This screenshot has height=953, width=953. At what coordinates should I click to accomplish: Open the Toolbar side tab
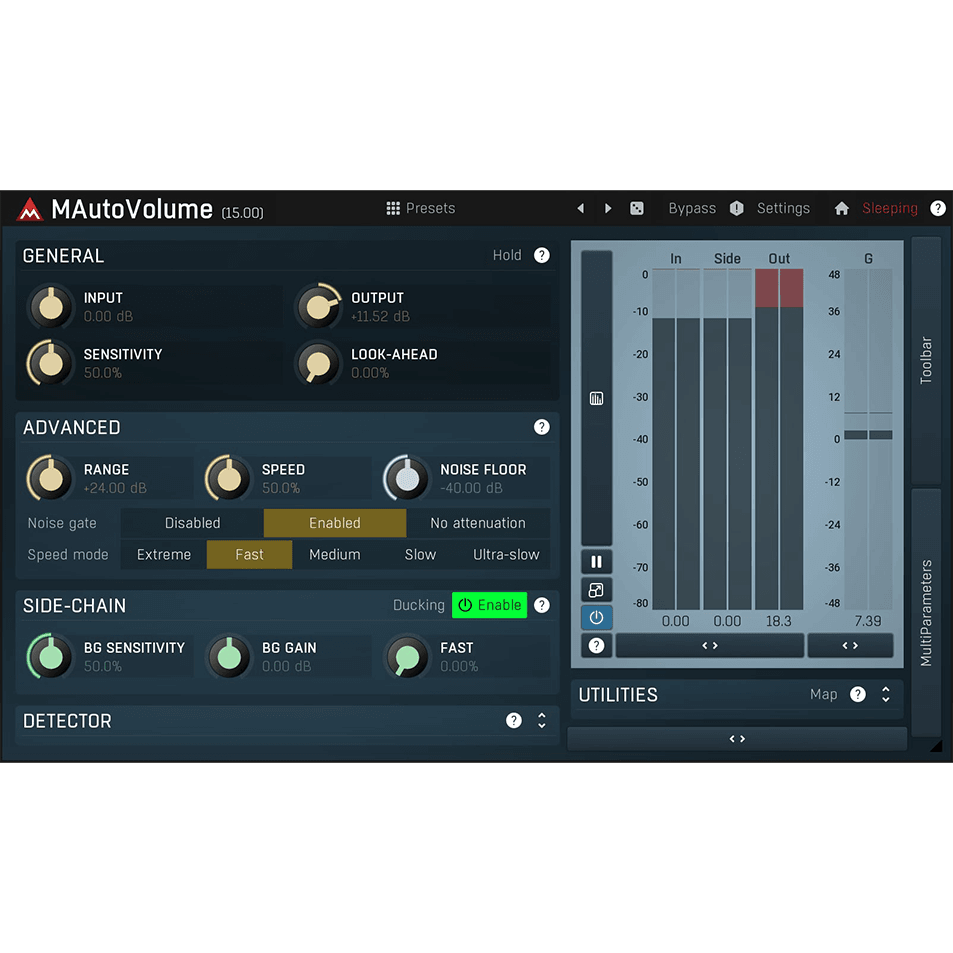coord(926,360)
